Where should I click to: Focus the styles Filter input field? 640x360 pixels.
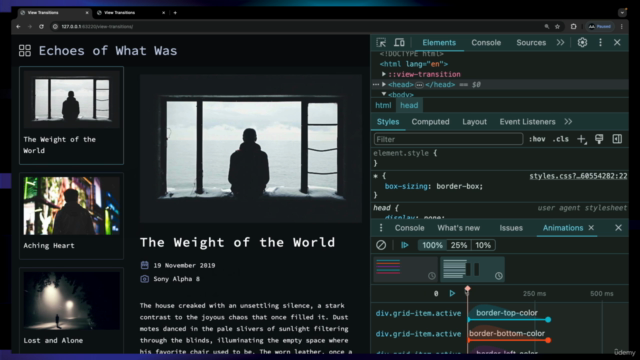pyautogui.click(x=448, y=139)
